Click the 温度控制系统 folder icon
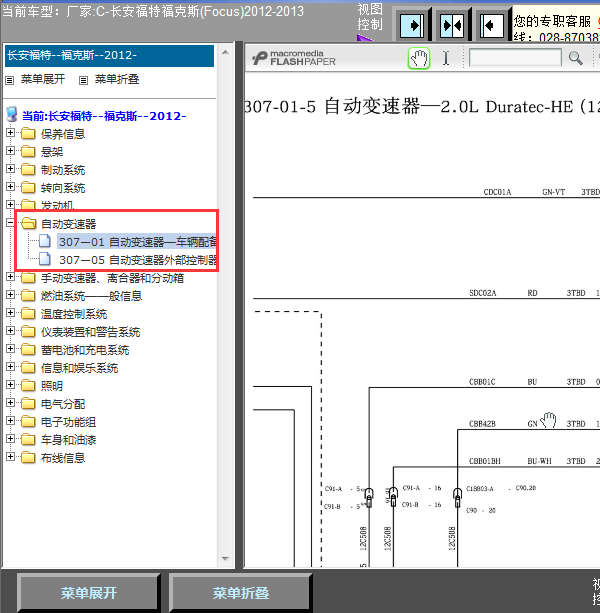Viewport: 600px width, 613px height. pyautogui.click(x=28, y=314)
